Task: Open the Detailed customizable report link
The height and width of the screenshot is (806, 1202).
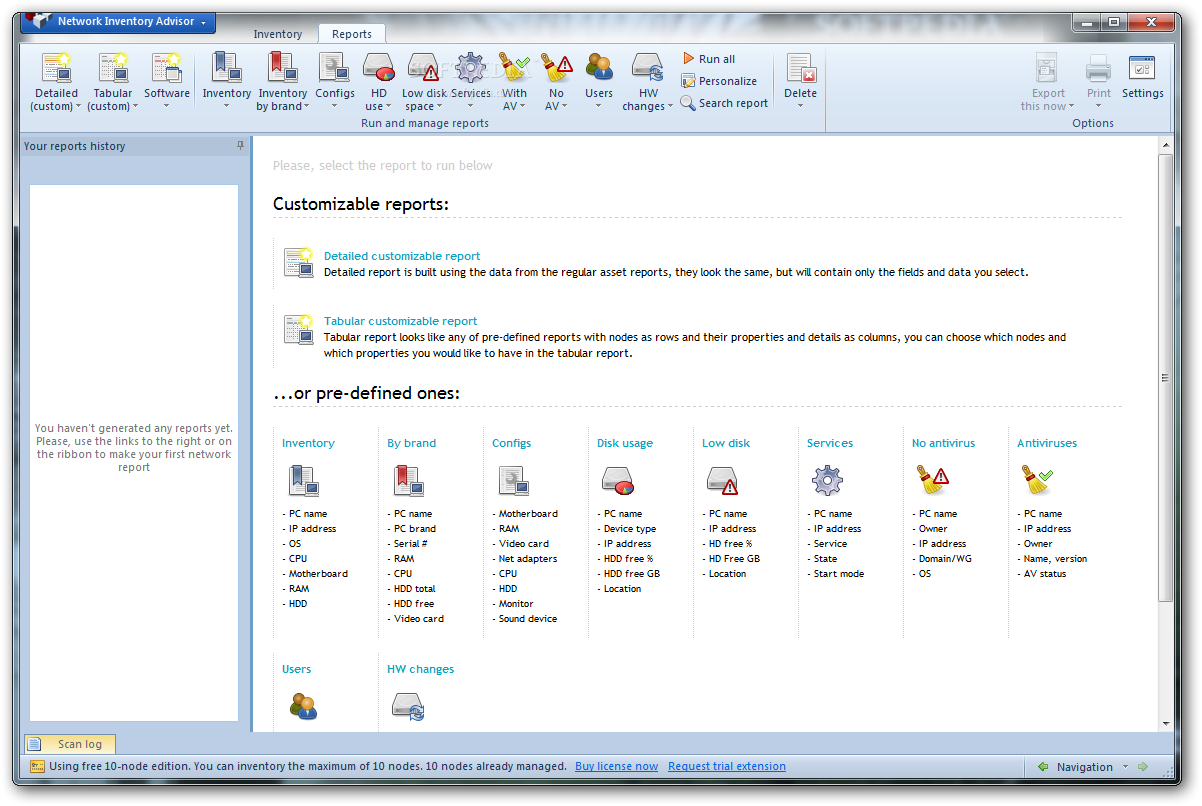Action: (402, 256)
